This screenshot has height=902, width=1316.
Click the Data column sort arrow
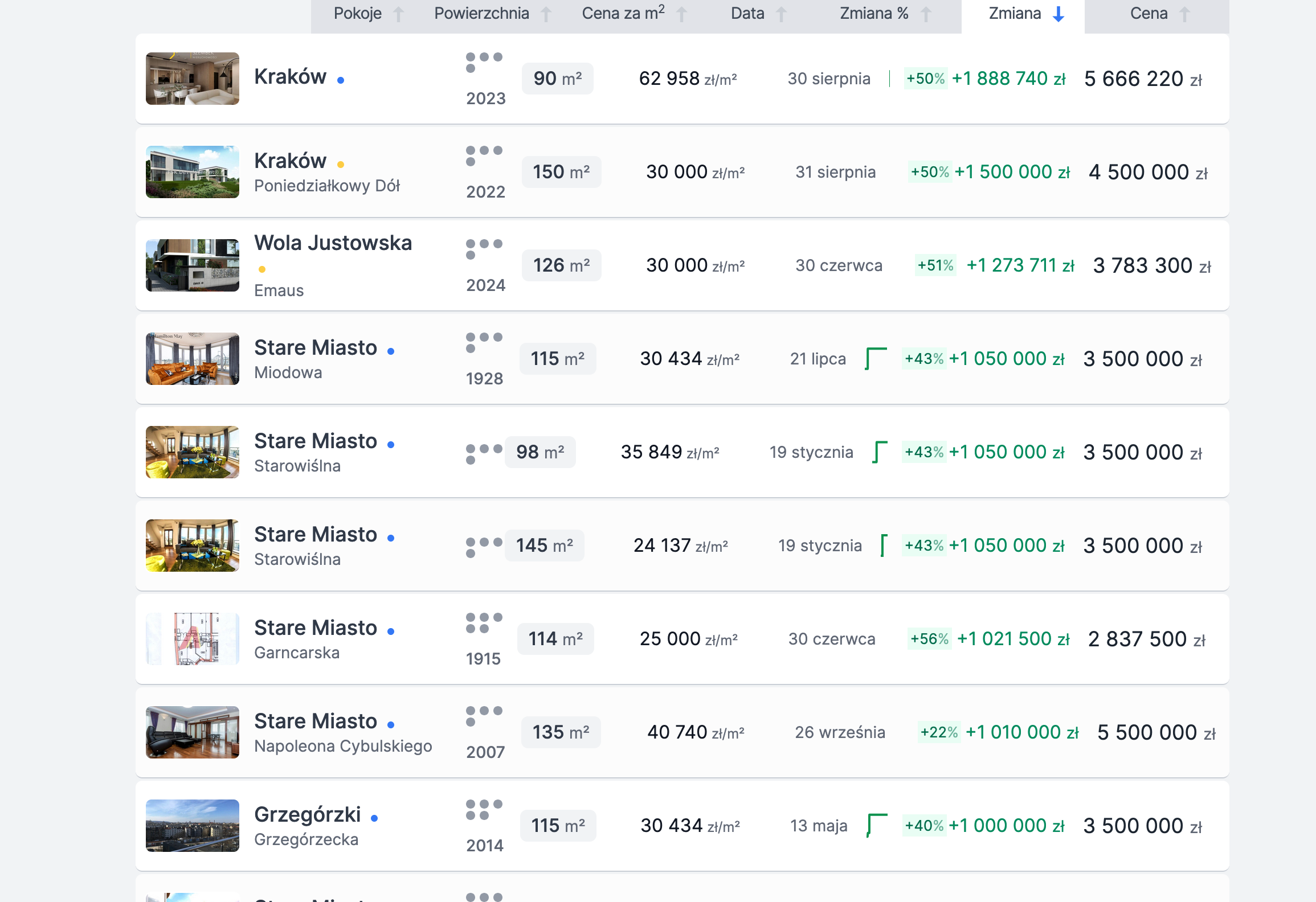[x=782, y=14]
